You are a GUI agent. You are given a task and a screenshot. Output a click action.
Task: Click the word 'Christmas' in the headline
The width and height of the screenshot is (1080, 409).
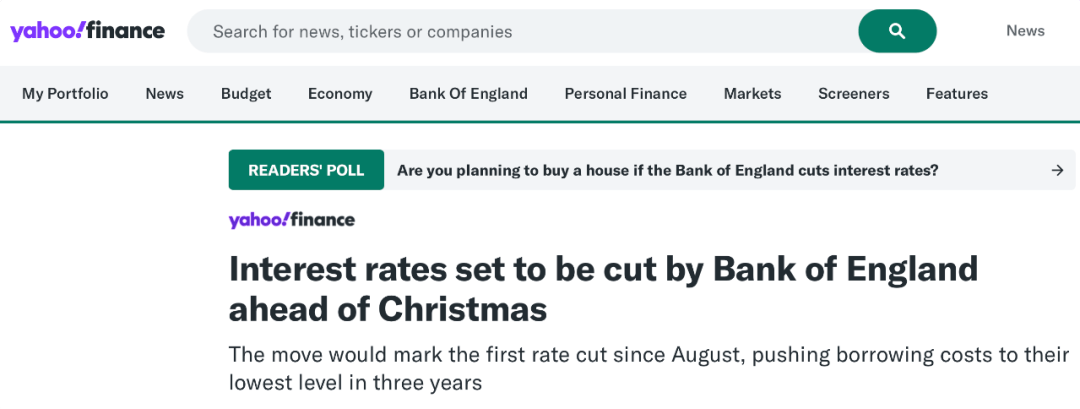tap(462, 309)
